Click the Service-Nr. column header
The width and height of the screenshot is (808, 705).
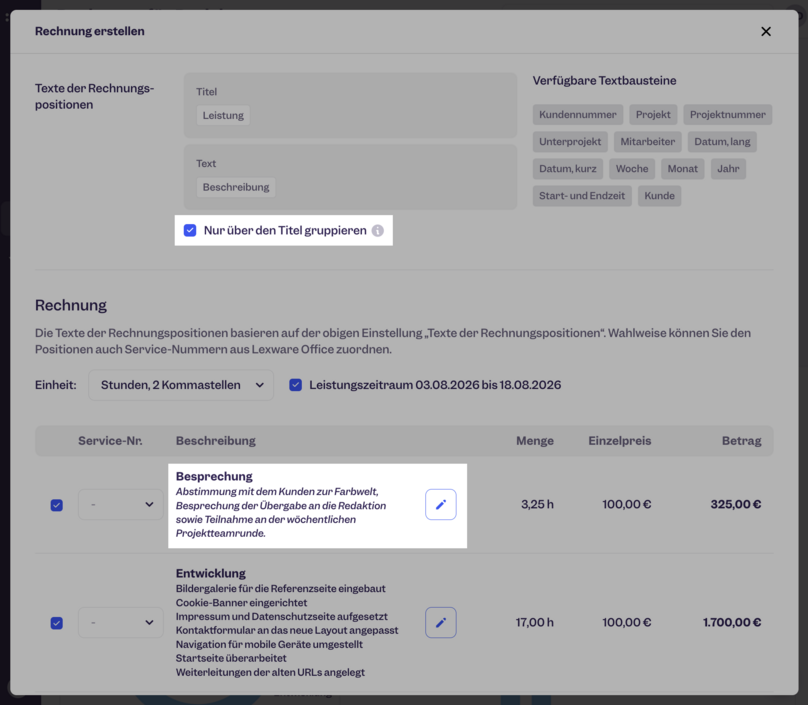(110, 441)
